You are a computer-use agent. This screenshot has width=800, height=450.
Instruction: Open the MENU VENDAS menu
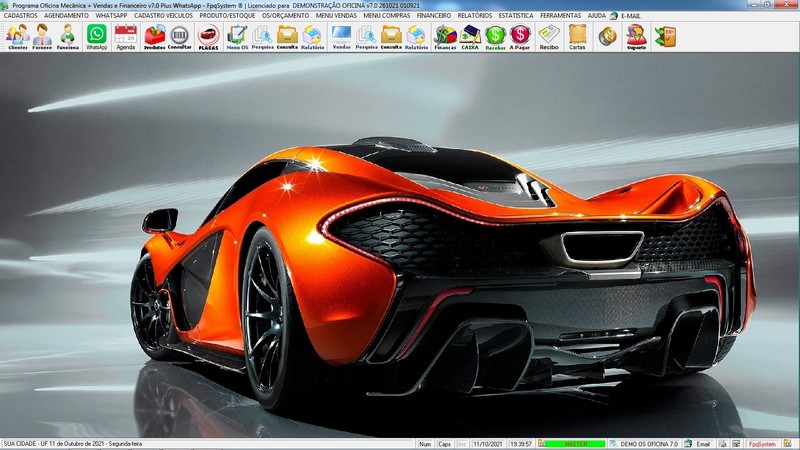pos(336,16)
